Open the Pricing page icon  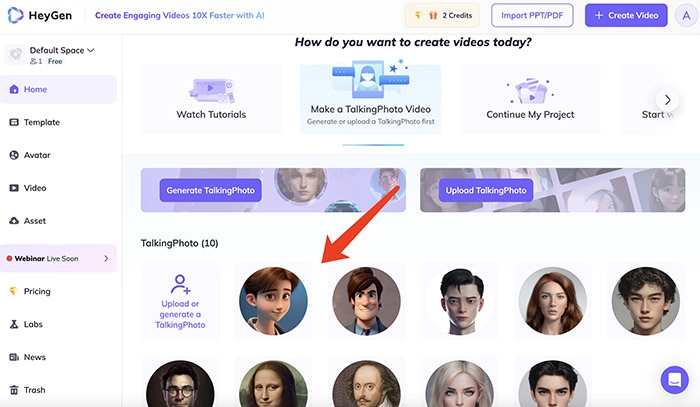14,292
